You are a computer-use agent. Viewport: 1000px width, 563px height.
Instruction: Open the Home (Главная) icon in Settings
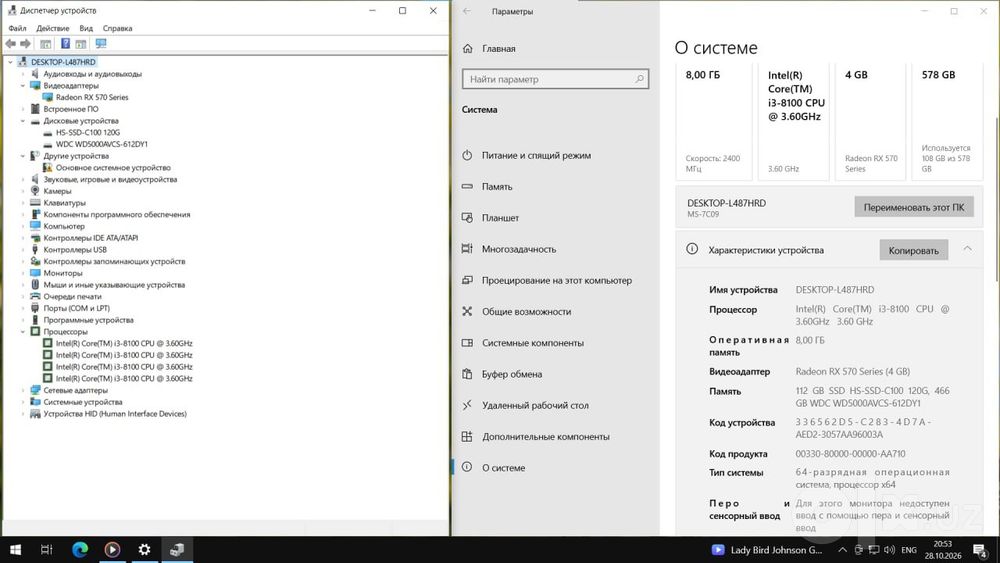(x=467, y=48)
